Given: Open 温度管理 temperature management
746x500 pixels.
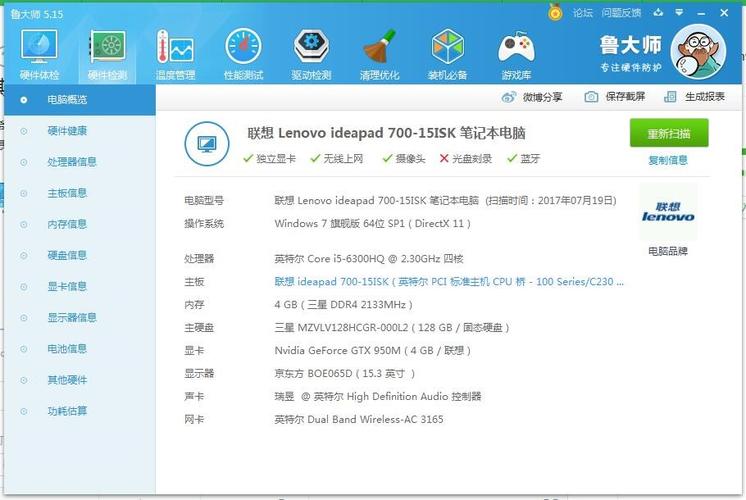Looking at the screenshot, I should 176,55.
